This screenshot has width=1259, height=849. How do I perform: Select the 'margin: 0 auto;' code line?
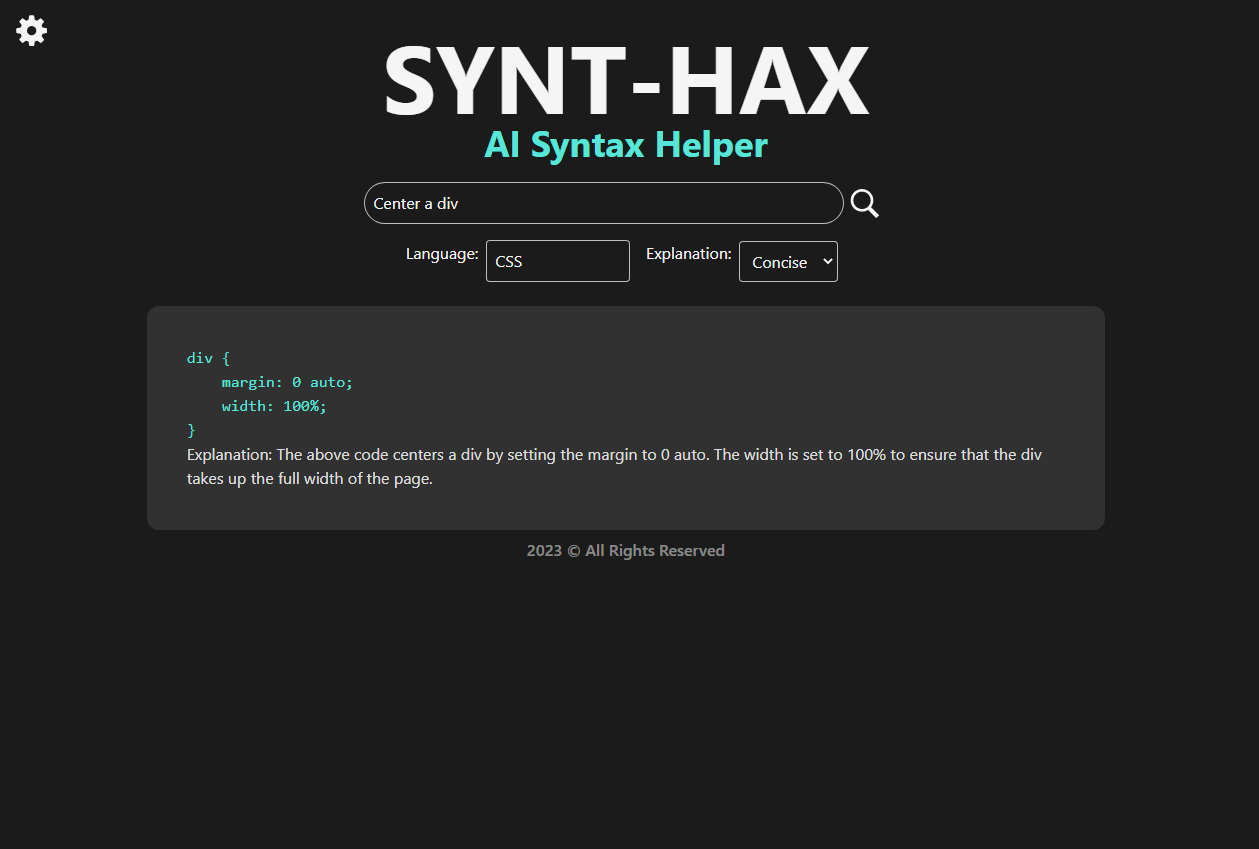[286, 381]
